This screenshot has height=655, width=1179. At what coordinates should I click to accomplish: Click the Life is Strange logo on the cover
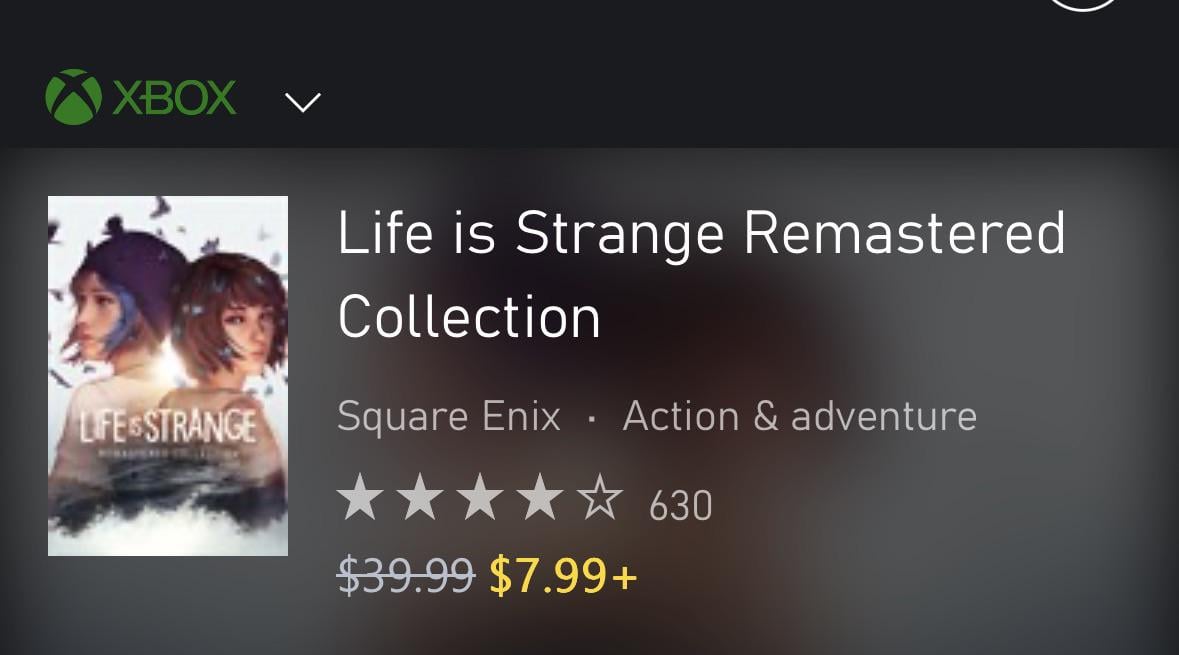tap(168, 428)
